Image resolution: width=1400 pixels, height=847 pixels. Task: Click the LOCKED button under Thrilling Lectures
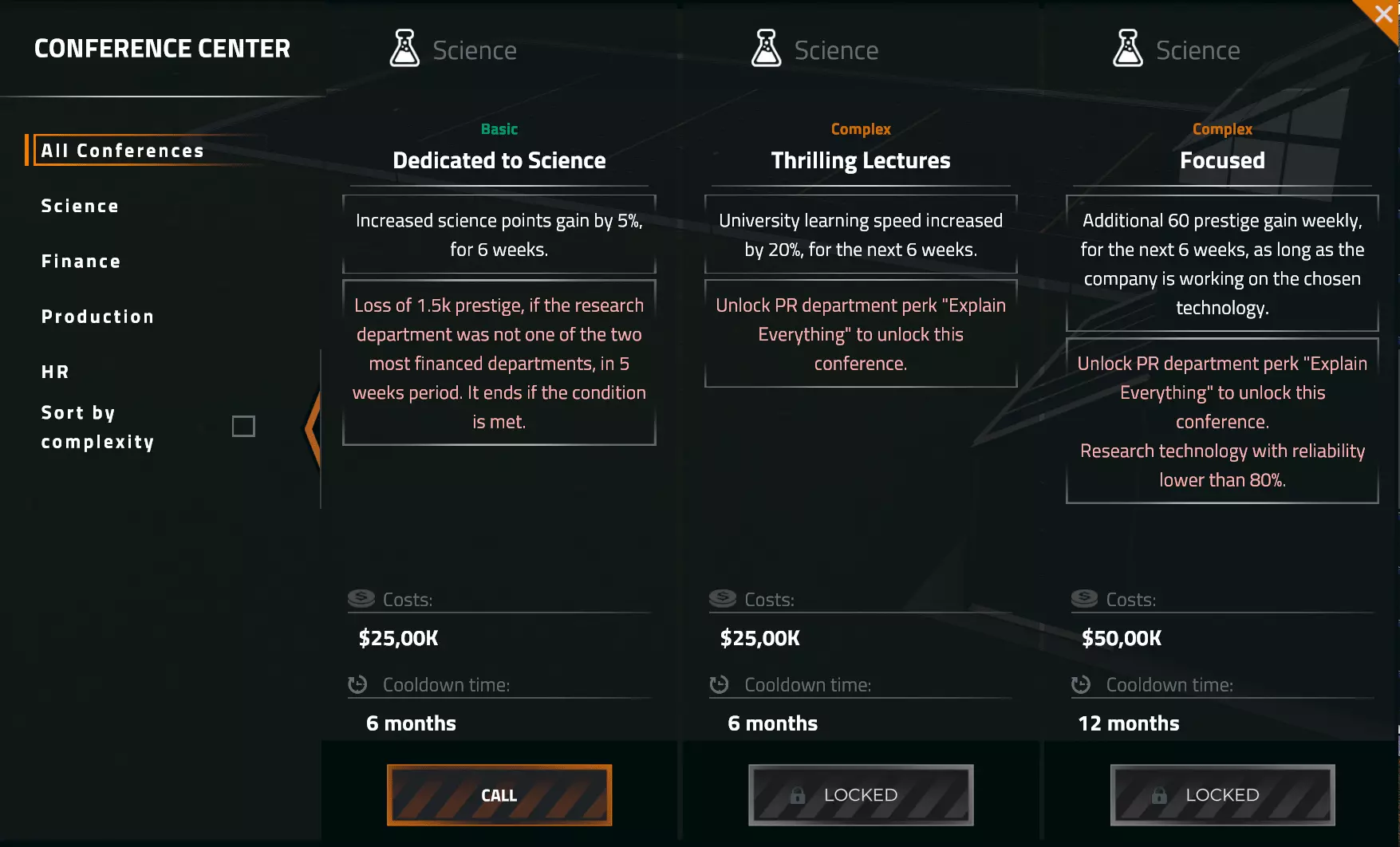point(861,795)
